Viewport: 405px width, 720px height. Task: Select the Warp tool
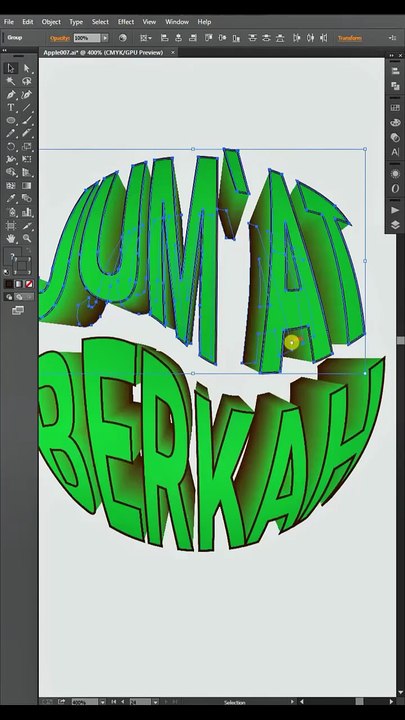click(x=11, y=159)
